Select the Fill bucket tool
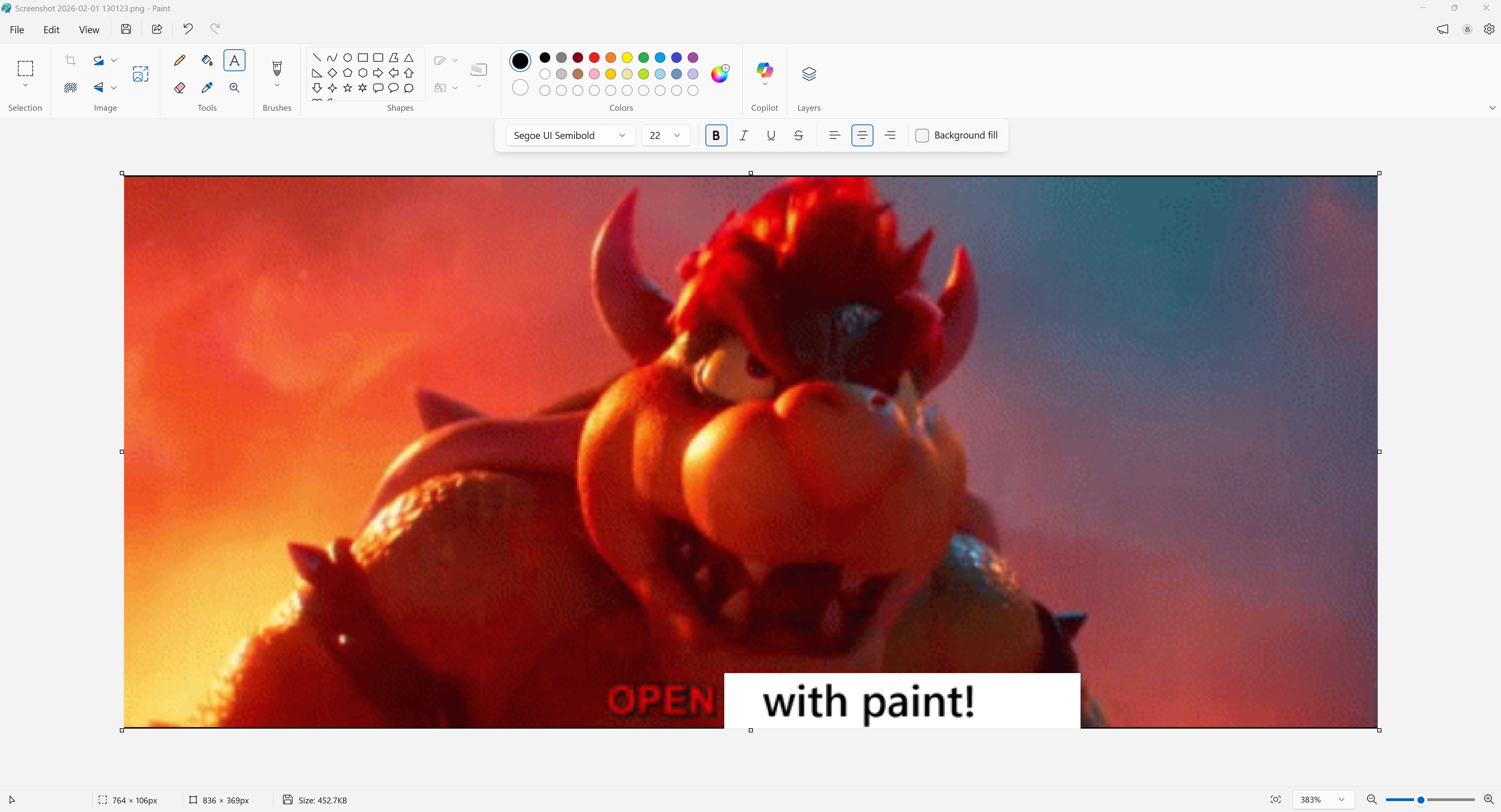Viewport: 1501px width, 812px height. (207, 60)
